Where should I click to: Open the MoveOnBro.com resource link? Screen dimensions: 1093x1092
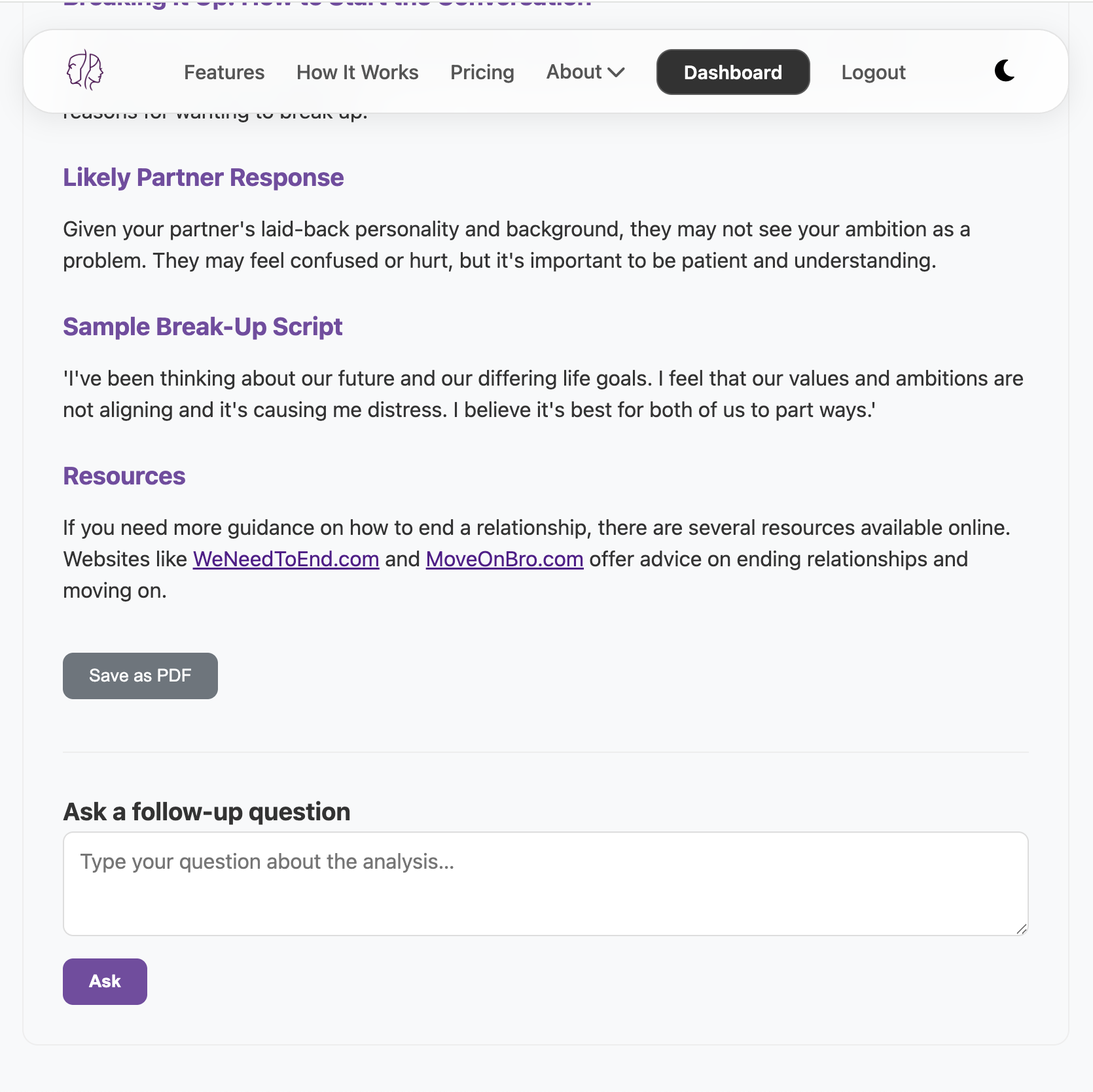click(505, 559)
